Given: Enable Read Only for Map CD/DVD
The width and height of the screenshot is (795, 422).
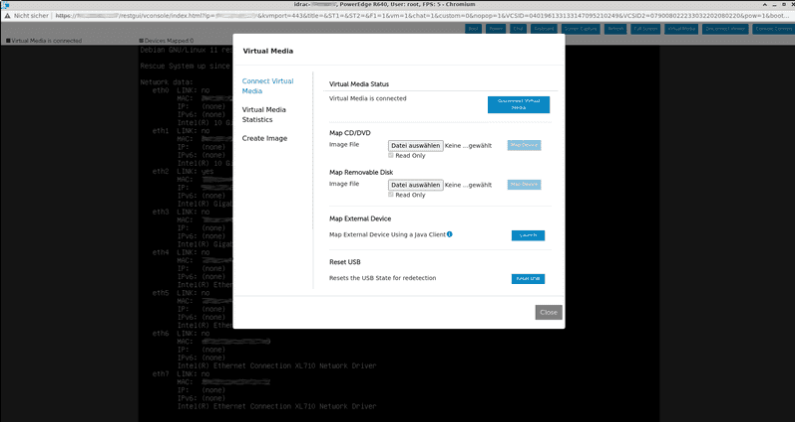Looking at the screenshot, I should click(391, 155).
